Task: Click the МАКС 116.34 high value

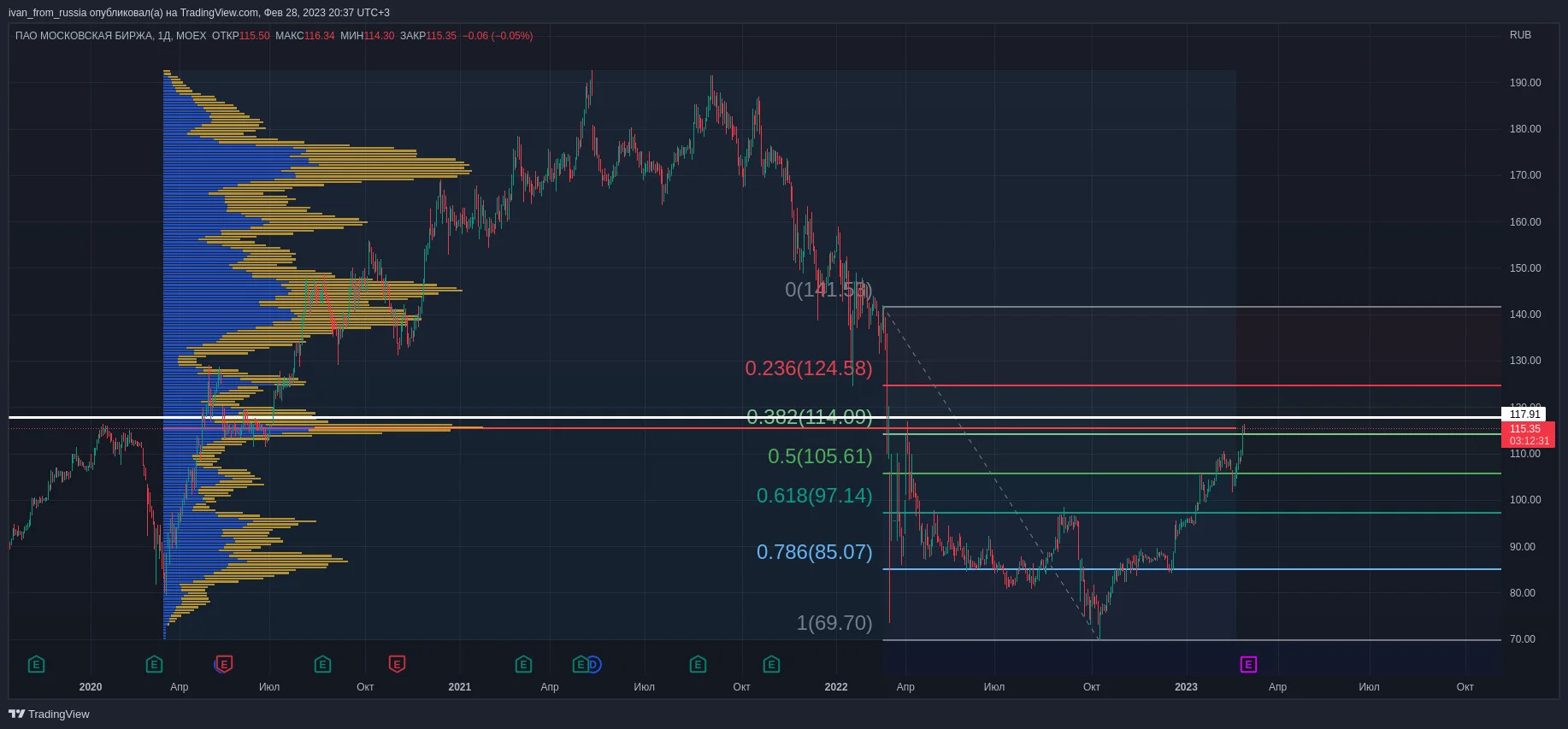Action: click(x=304, y=36)
